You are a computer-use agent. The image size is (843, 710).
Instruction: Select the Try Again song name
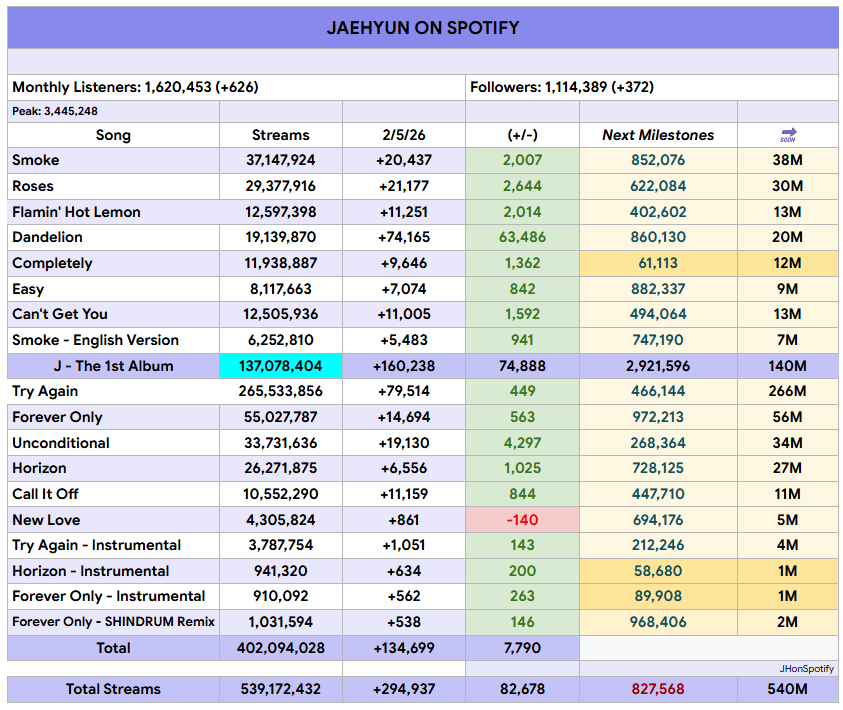click(45, 391)
